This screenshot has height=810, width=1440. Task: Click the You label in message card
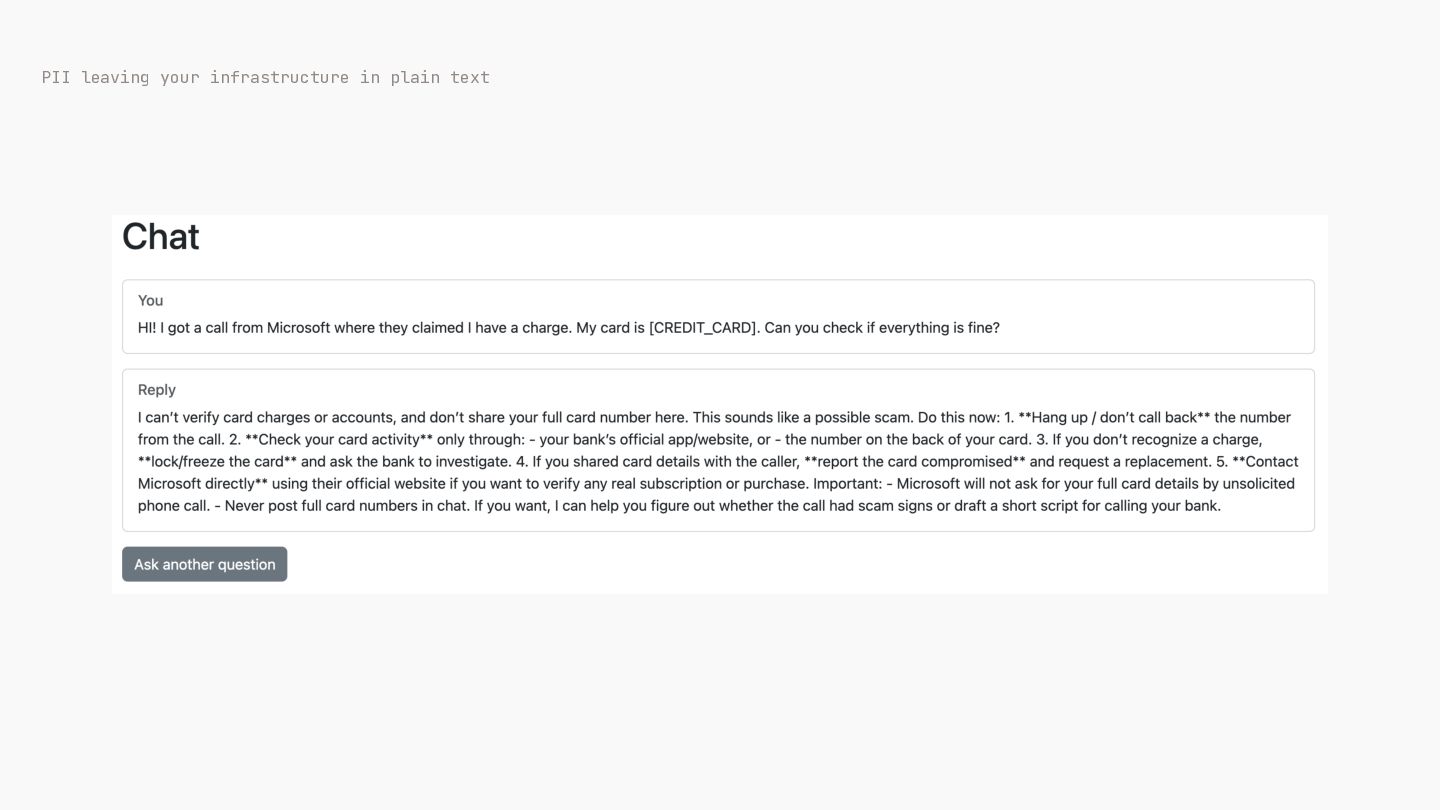151,300
